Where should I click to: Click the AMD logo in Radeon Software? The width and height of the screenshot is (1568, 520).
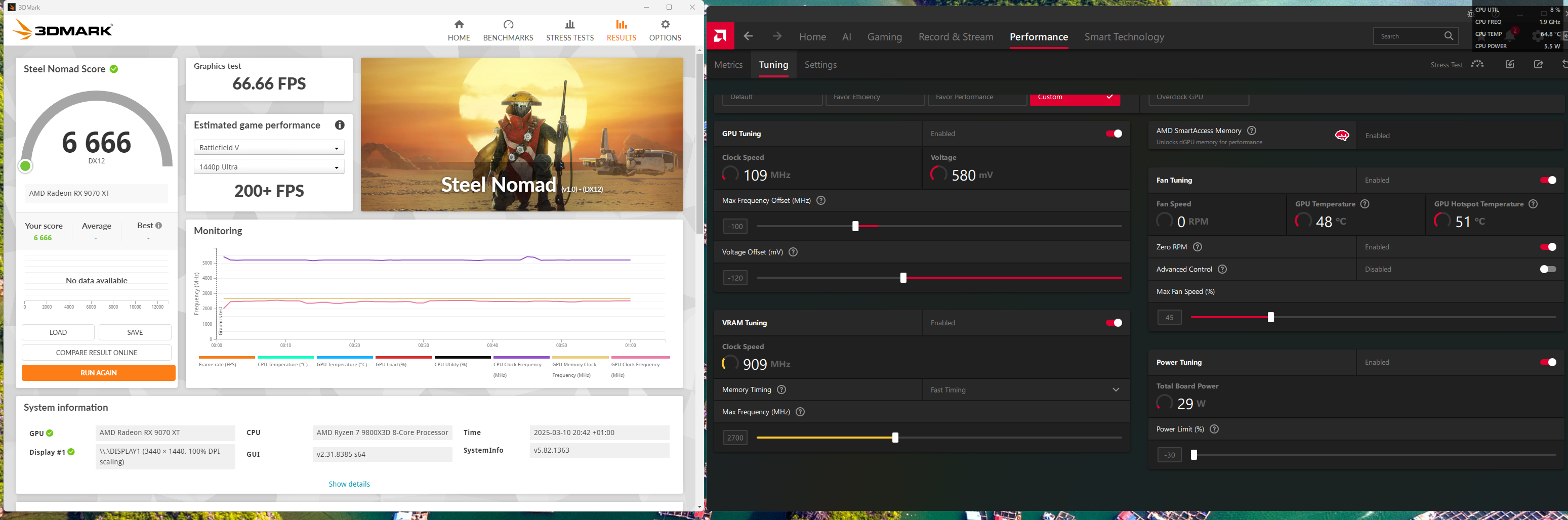pyautogui.click(x=720, y=36)
